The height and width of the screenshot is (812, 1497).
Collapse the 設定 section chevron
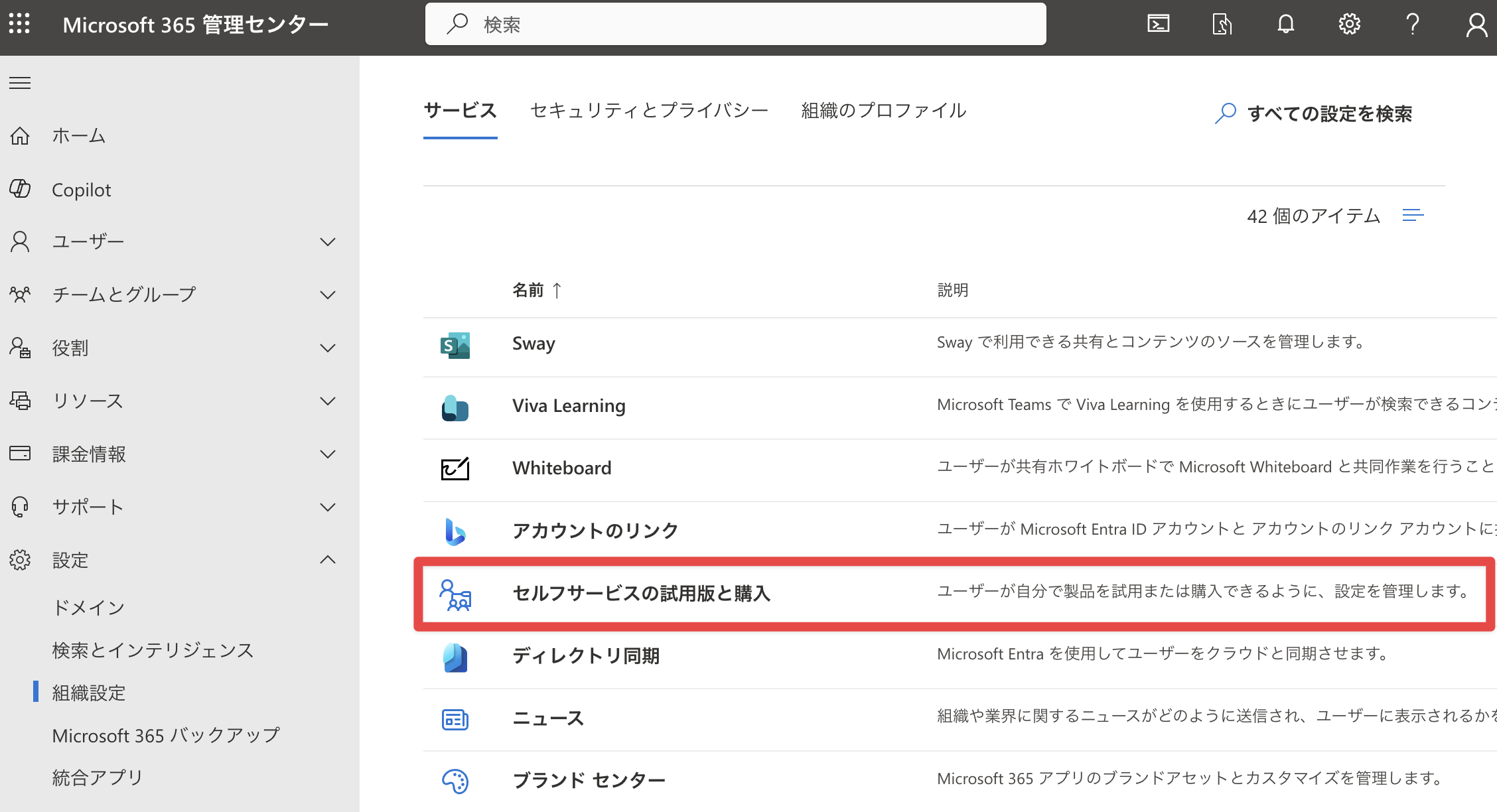click(x=328, y=559)
